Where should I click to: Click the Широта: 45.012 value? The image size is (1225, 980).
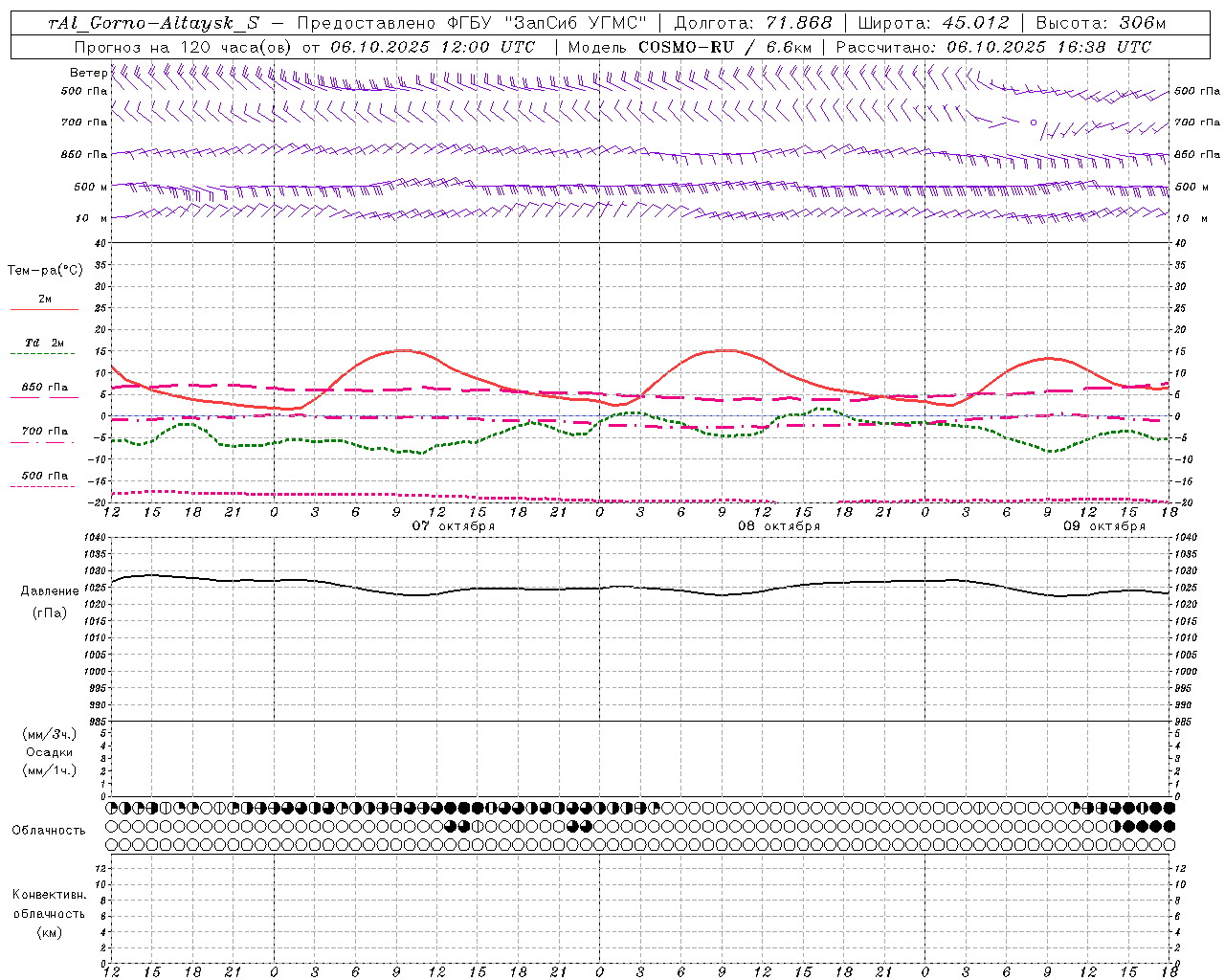(934, 24)
